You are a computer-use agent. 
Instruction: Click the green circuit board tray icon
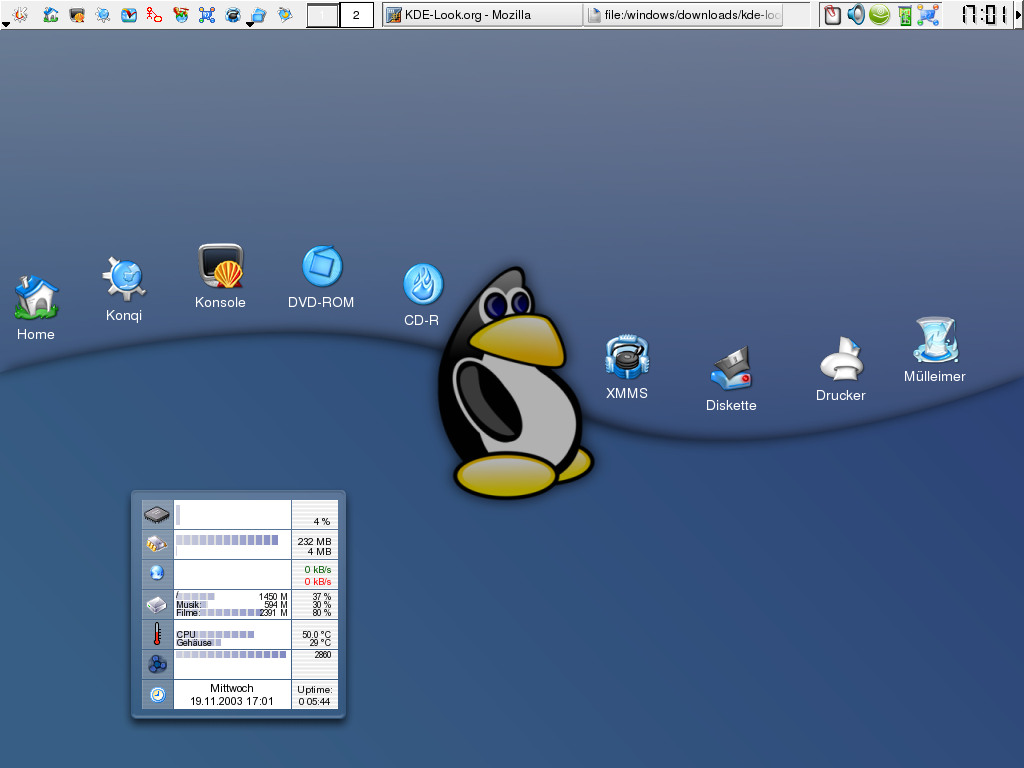click(904, 14)
